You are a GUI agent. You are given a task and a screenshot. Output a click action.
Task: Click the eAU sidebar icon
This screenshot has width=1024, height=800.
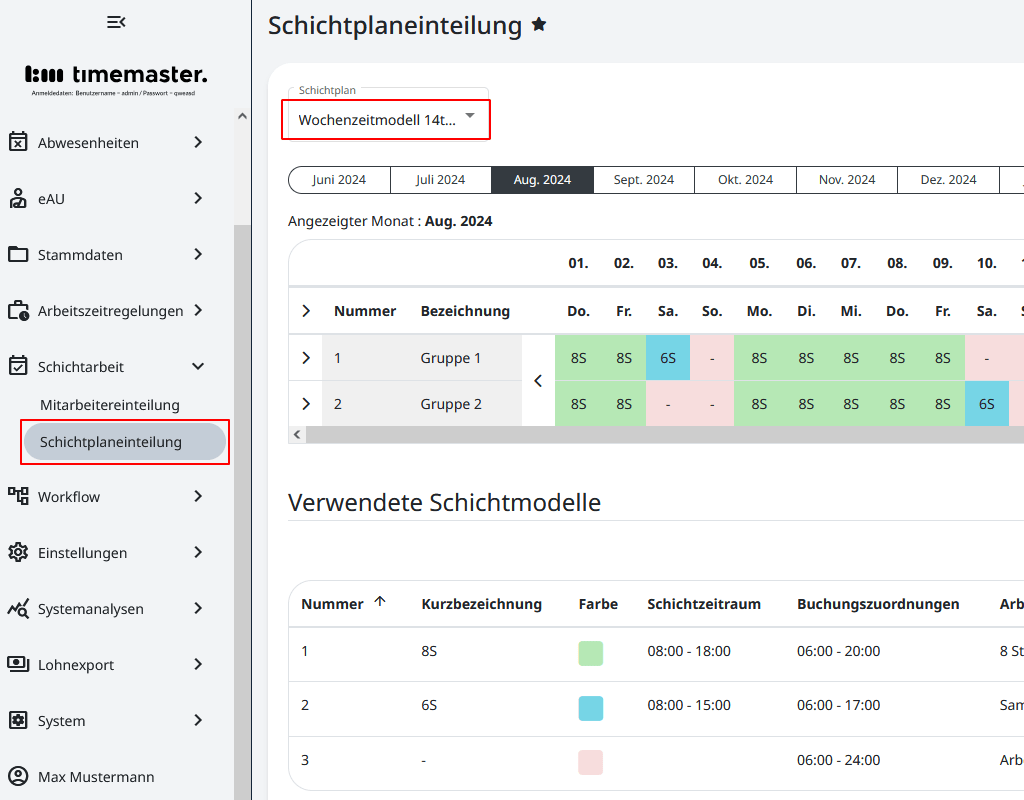(x=18, y=198)
